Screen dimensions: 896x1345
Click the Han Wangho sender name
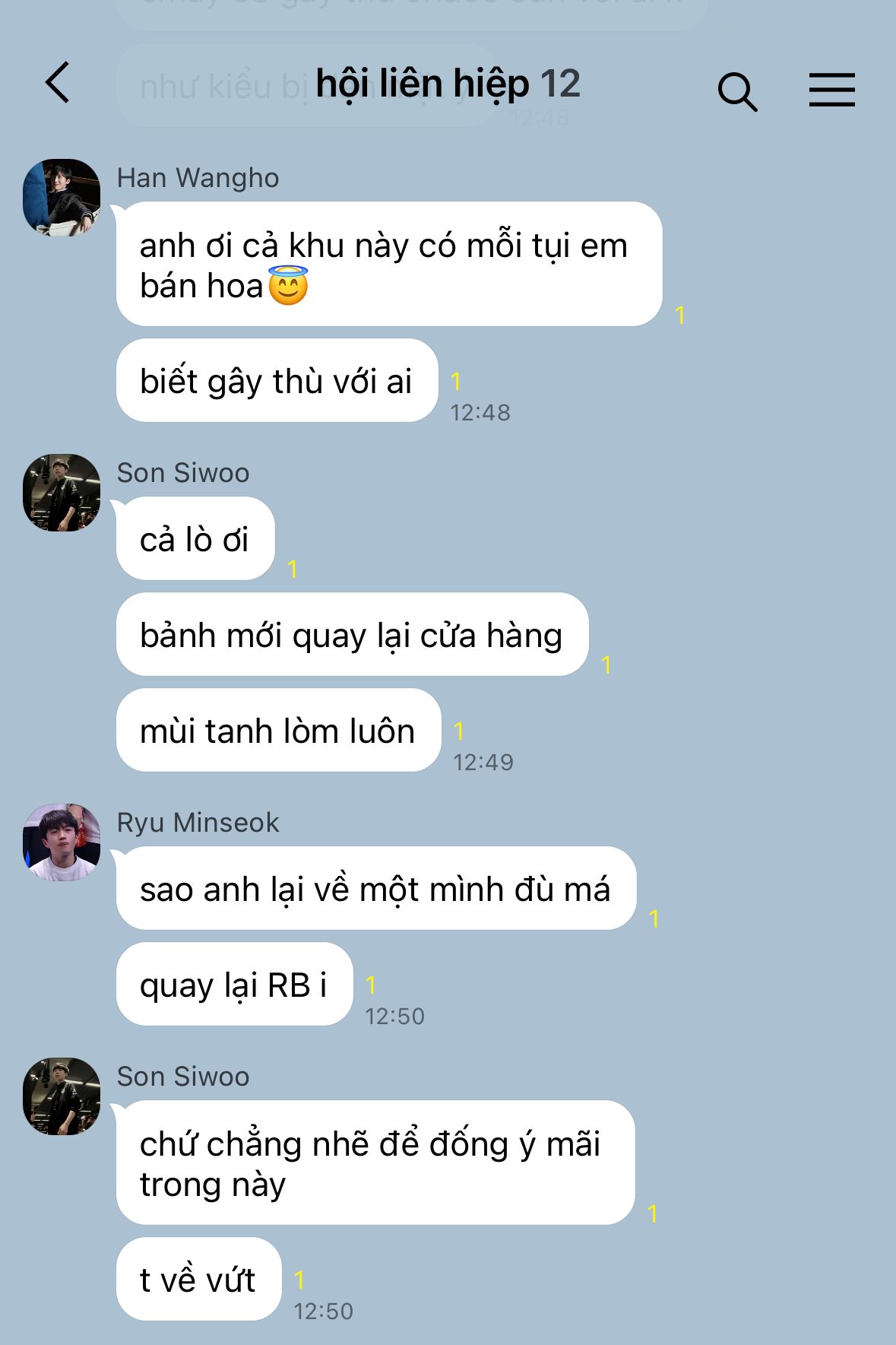click(198, 178)
